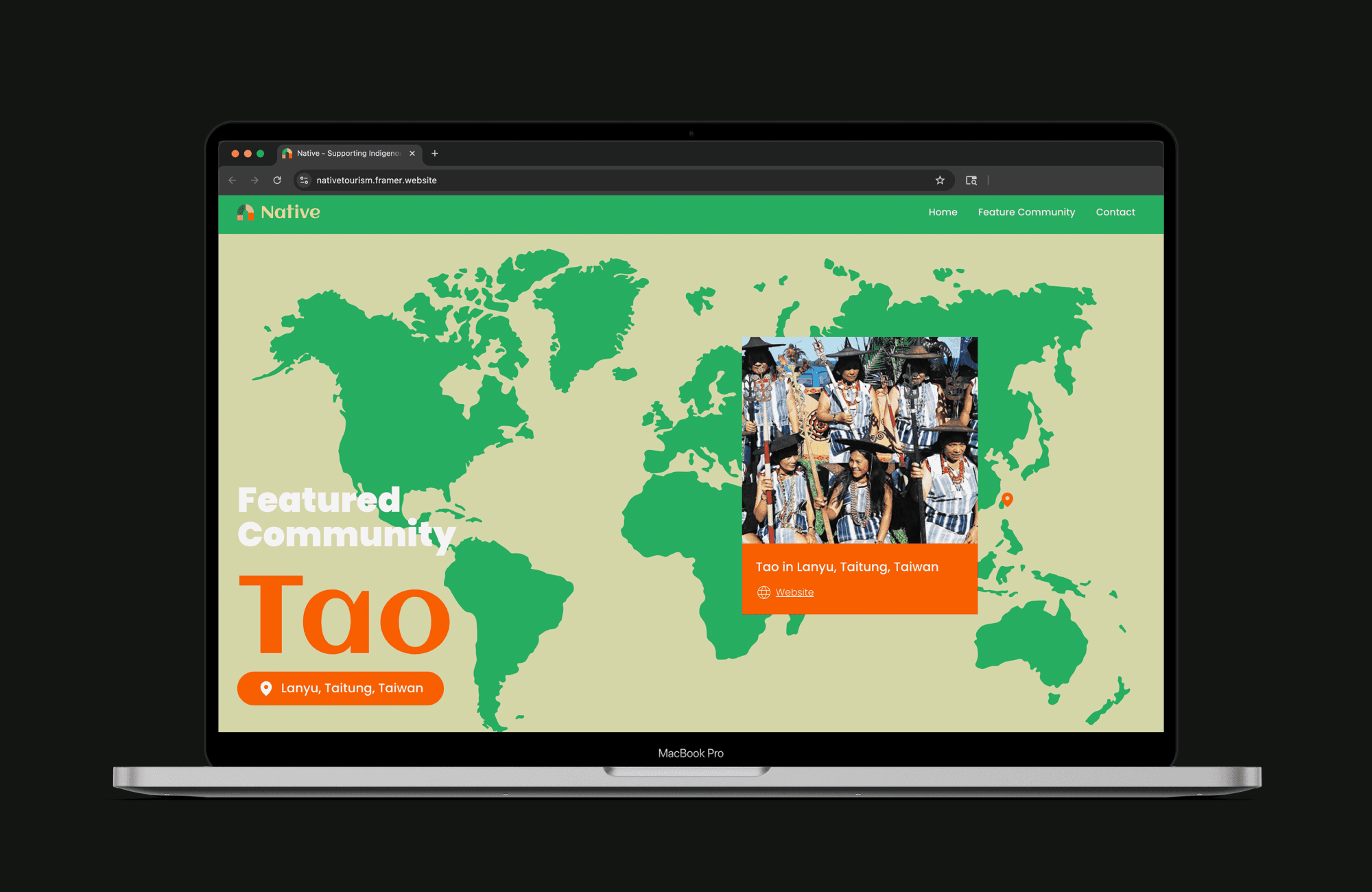Click the Lanyu, Taitung, Taiwan location button
Screen dimensions: 1372x892
(x=340, y=688)
